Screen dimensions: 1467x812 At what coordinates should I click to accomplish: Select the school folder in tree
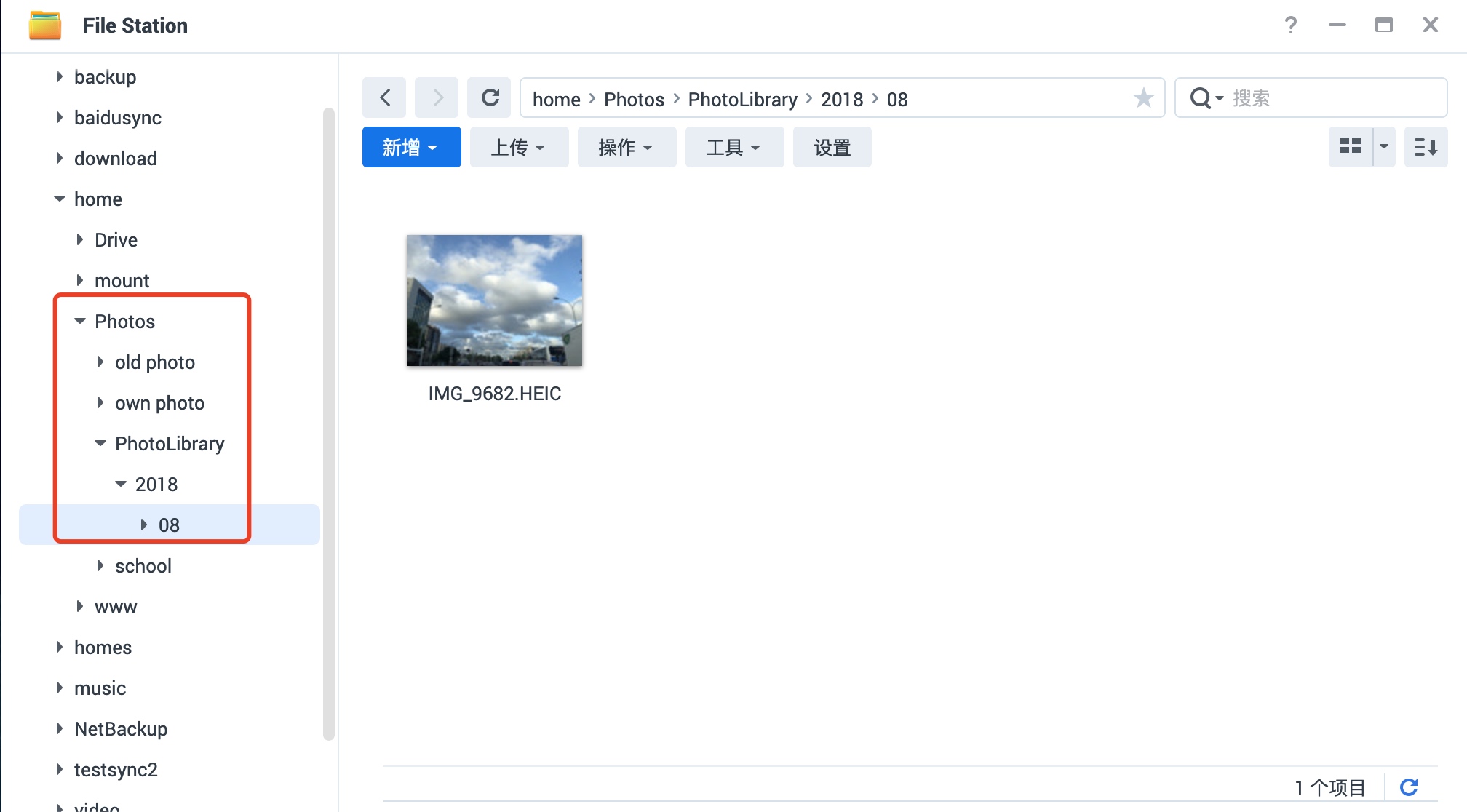tap(143, 566)
